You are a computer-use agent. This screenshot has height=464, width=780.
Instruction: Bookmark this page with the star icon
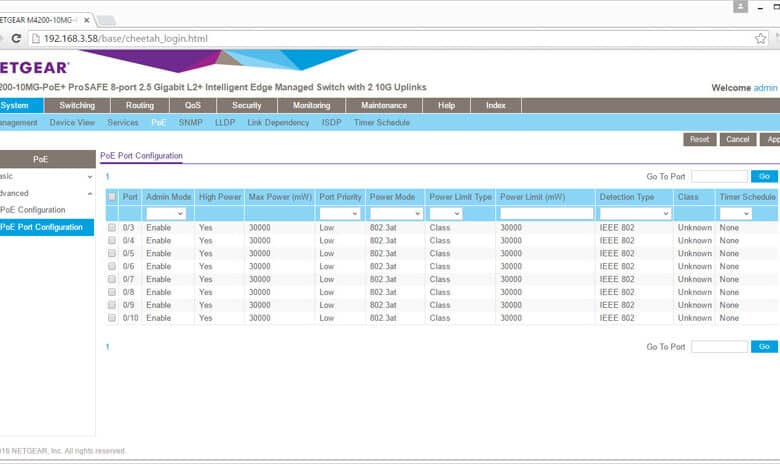click(x=760, y=38)
